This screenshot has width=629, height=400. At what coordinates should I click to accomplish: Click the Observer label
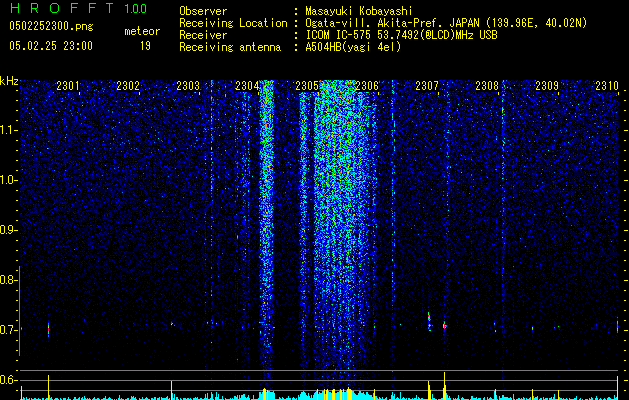click(203, 11)
